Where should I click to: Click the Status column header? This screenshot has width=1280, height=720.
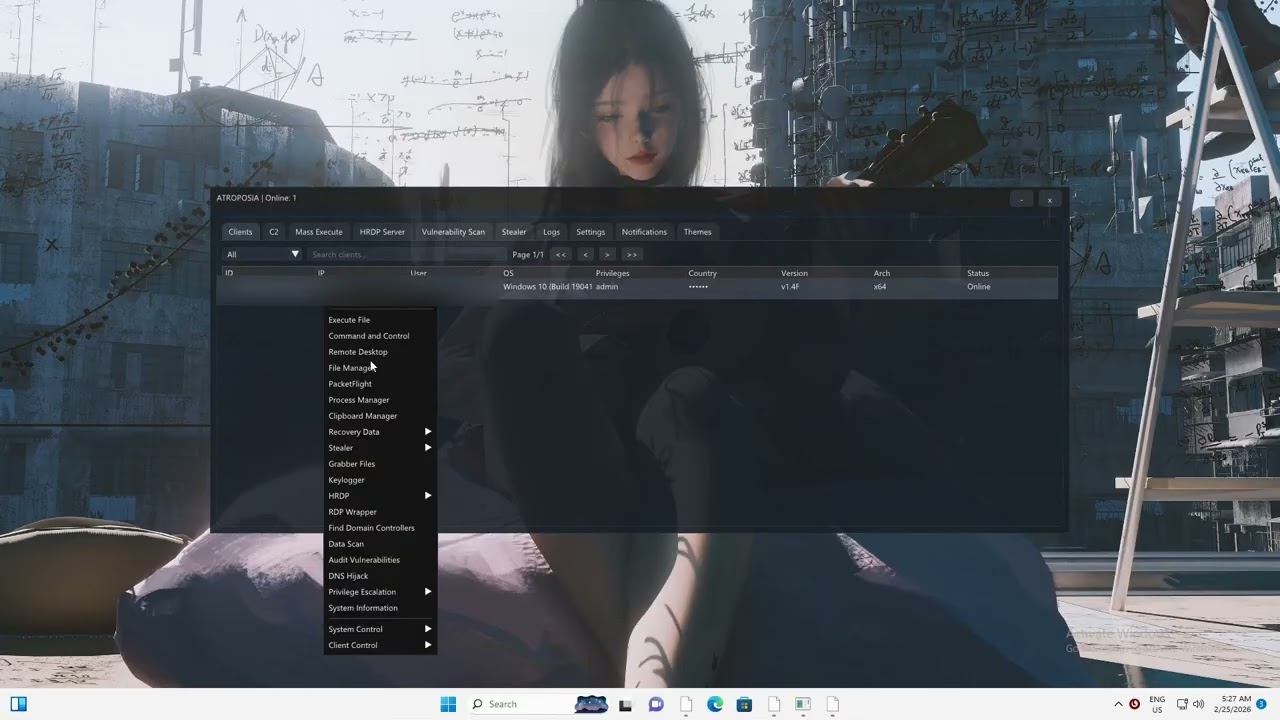[978, 273]
